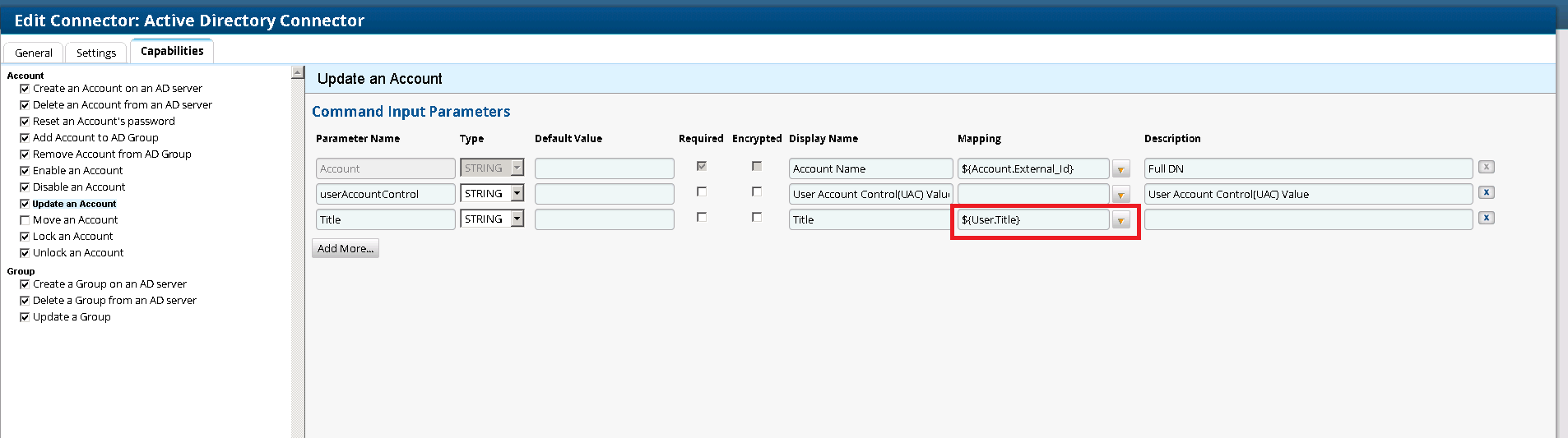Viewport: 1568px width, 438px height.
Task: Click the ${Account.External_Id} mapping field
Action: (1033, 168)
